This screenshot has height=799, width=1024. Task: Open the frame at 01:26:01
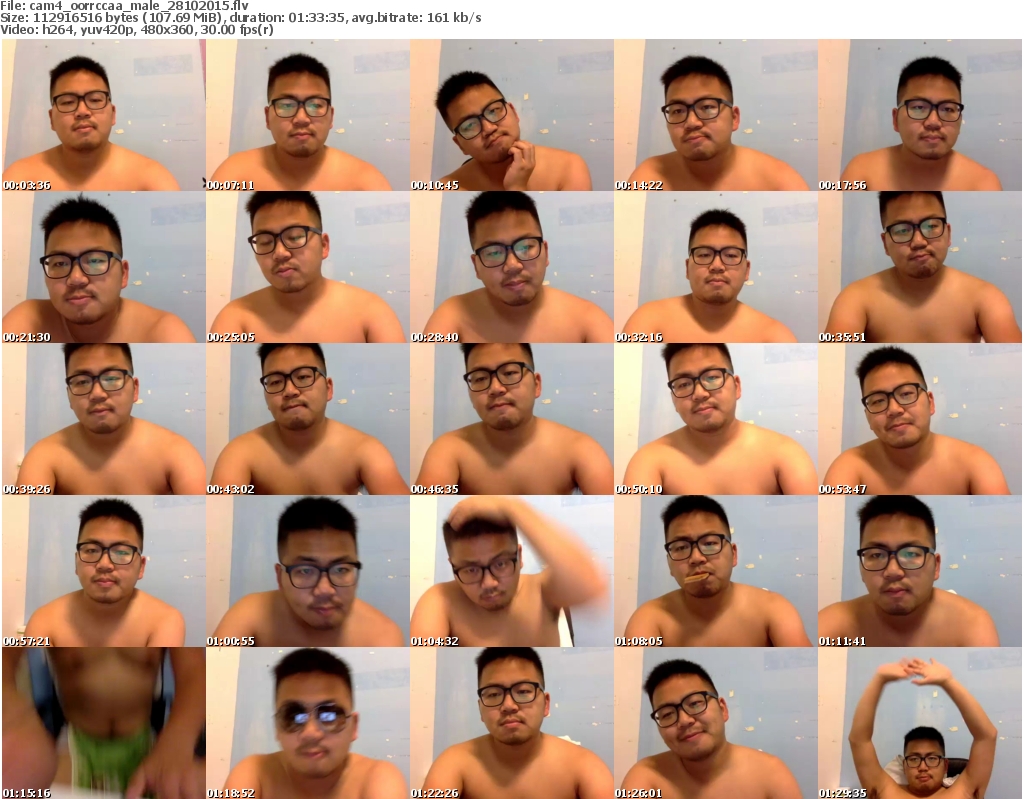[716, 723]
